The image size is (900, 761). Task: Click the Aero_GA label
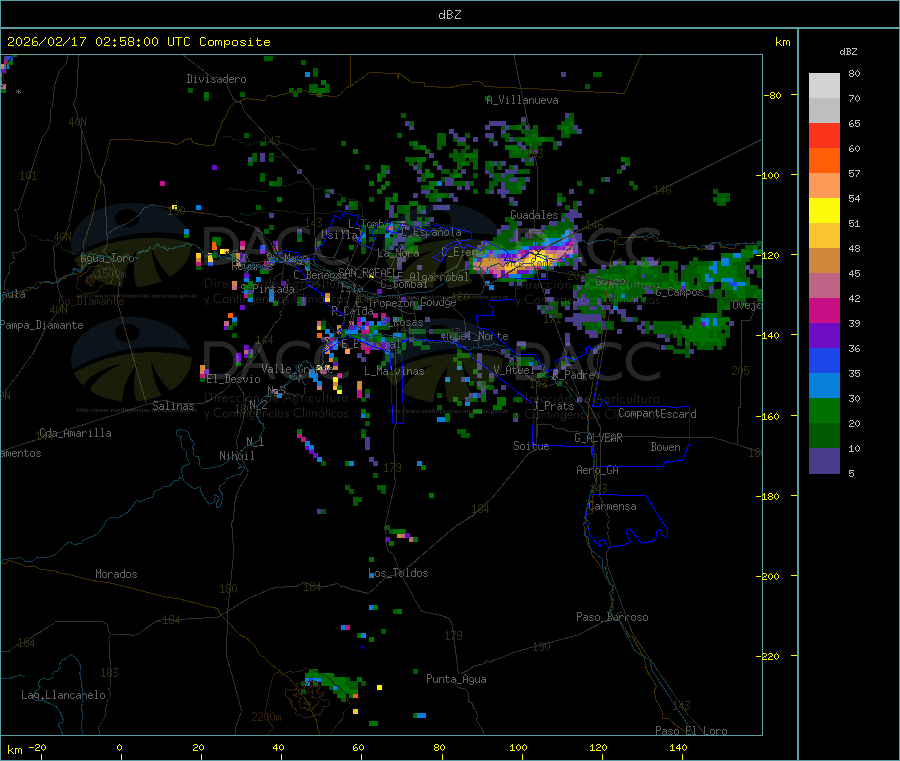pos(598,470)
